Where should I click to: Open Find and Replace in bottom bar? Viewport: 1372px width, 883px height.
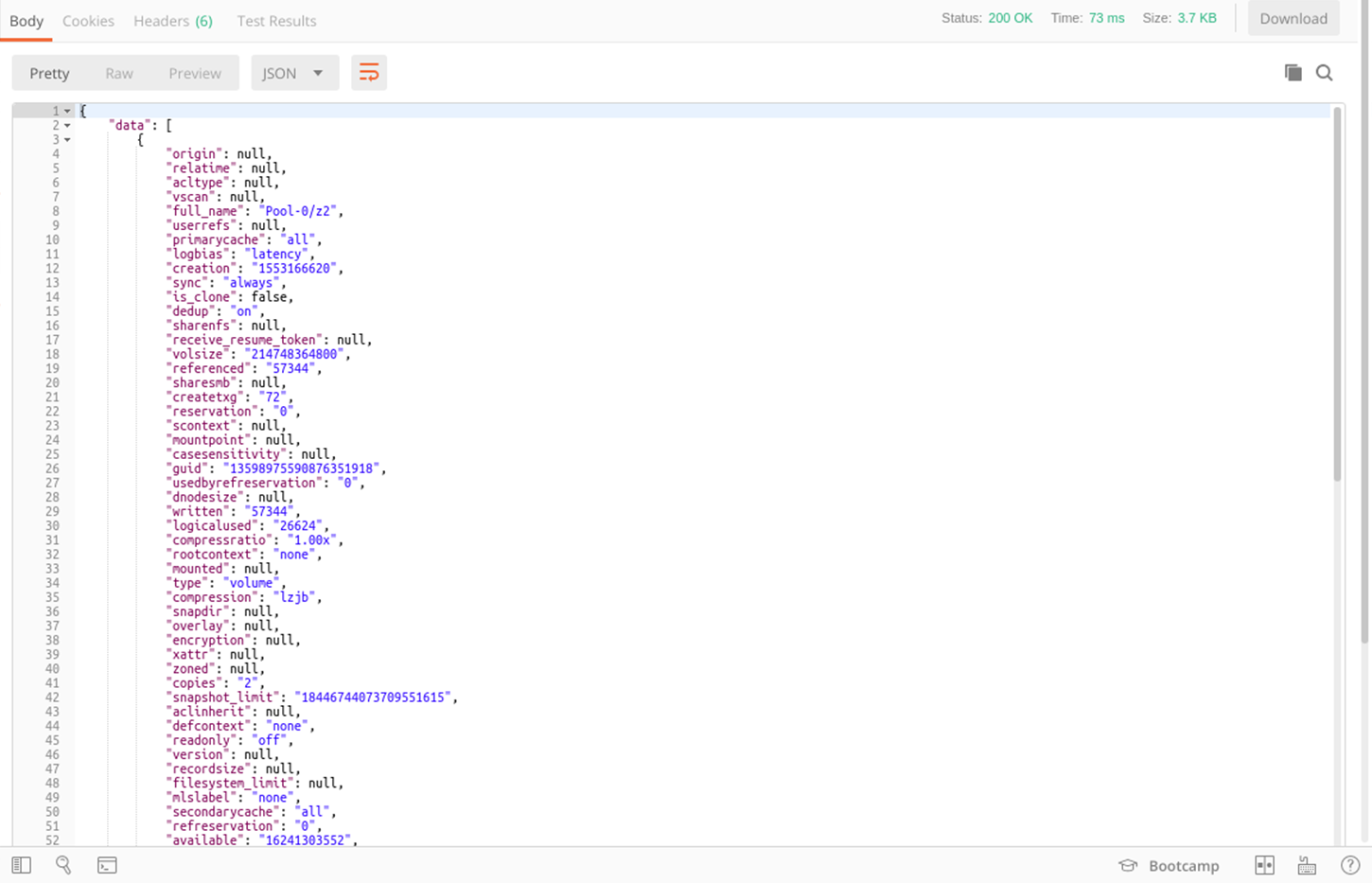pyautogui.click(x=63, y=865)
